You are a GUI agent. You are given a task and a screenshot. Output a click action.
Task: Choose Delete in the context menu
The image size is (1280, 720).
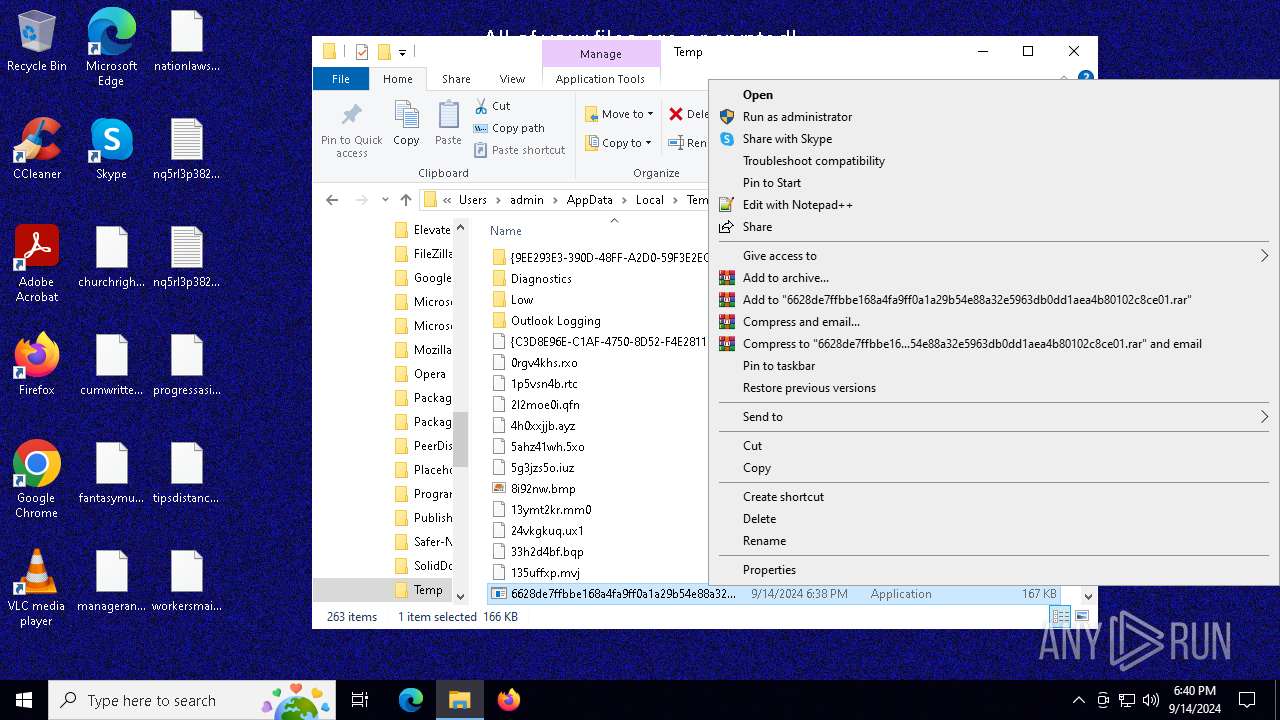759,519
